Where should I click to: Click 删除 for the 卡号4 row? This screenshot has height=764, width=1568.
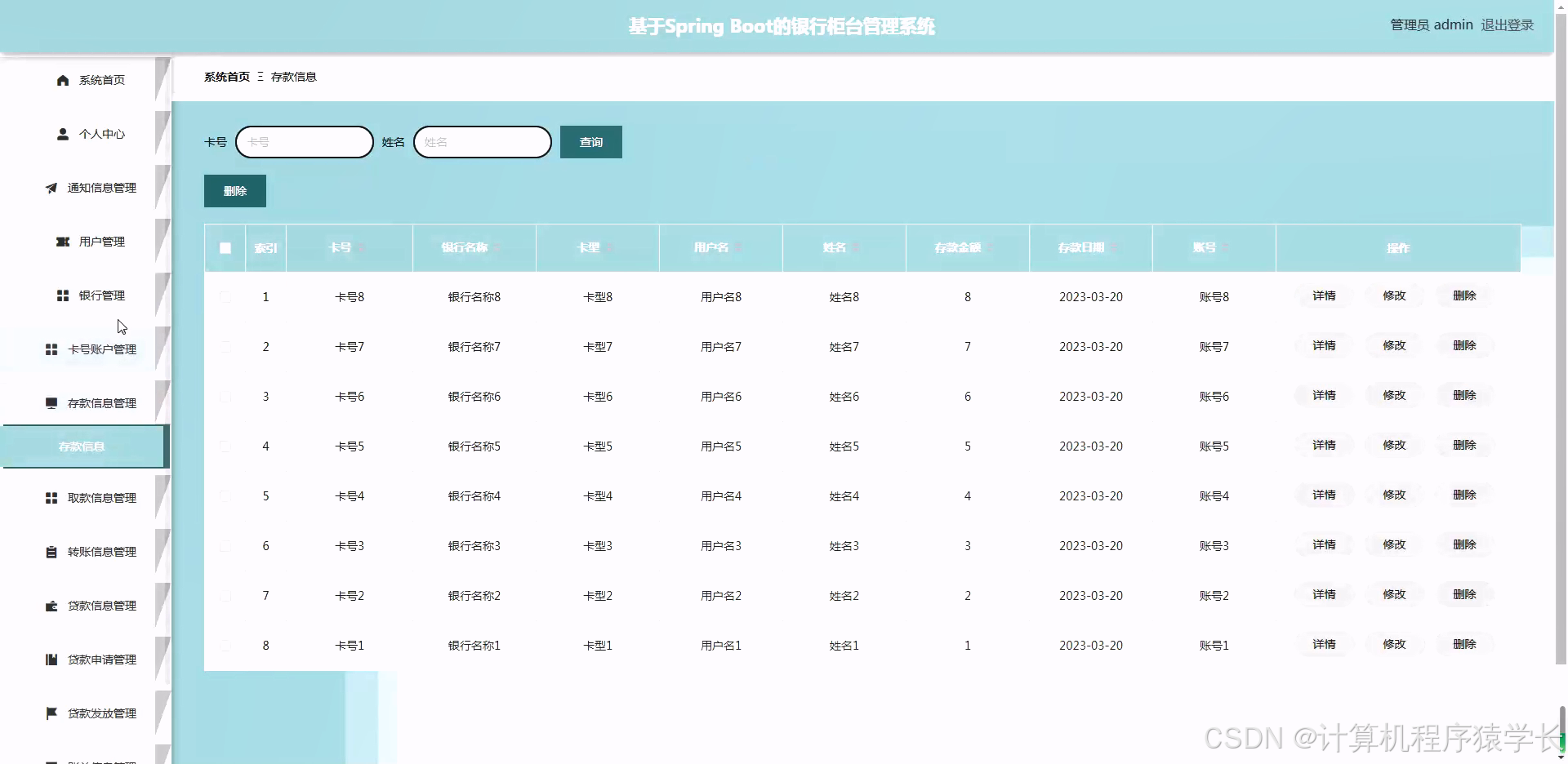coord(1465,495)
